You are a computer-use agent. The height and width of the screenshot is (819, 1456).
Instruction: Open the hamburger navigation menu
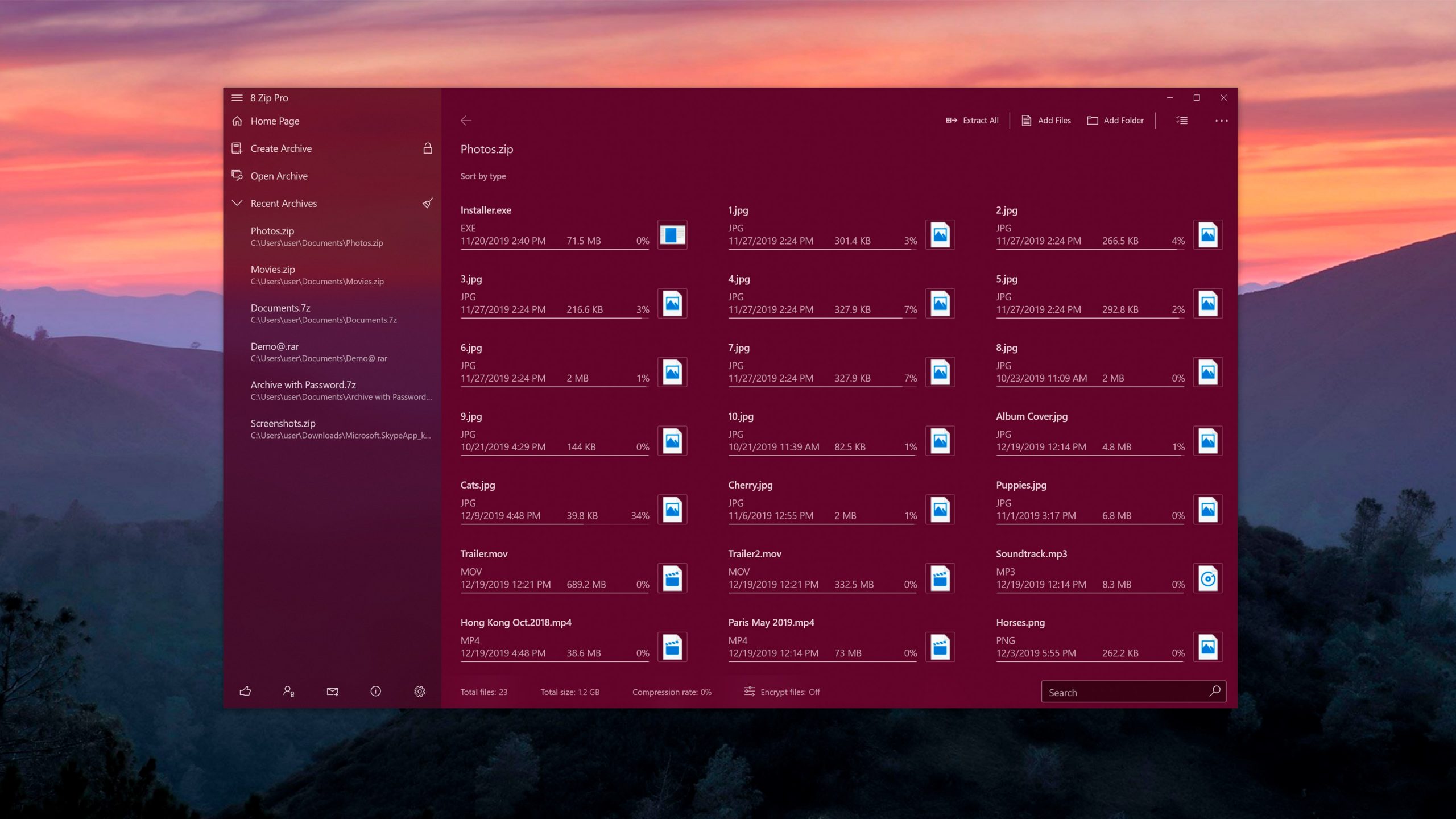[x=237, y=97]
